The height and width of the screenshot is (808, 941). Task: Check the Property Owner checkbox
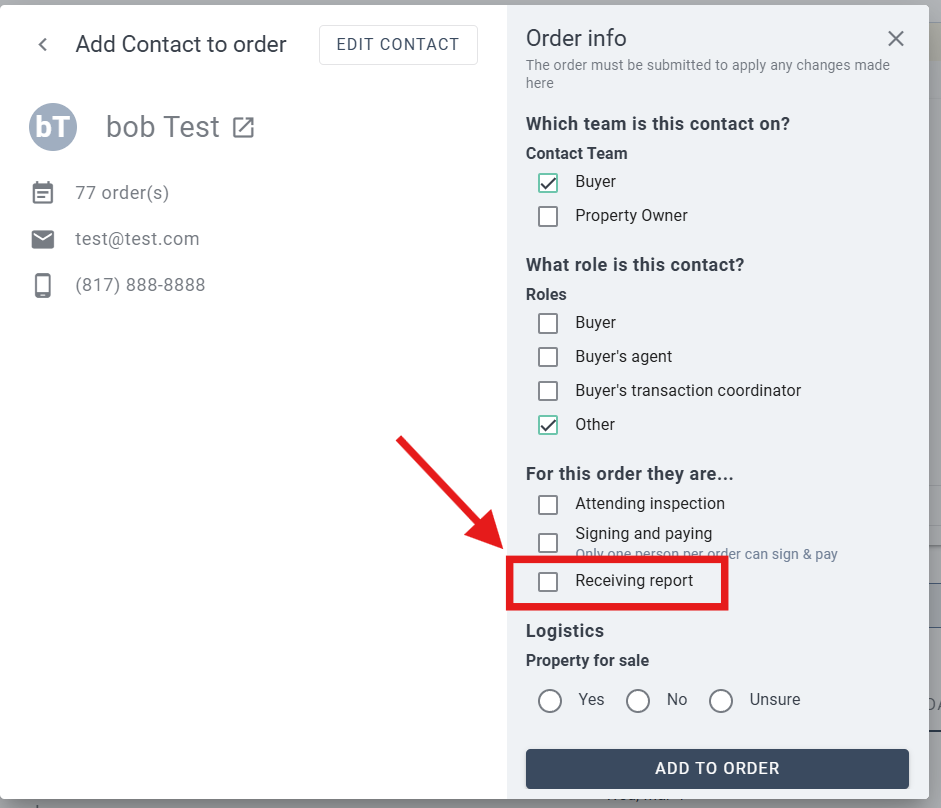[x=548, y=216]
